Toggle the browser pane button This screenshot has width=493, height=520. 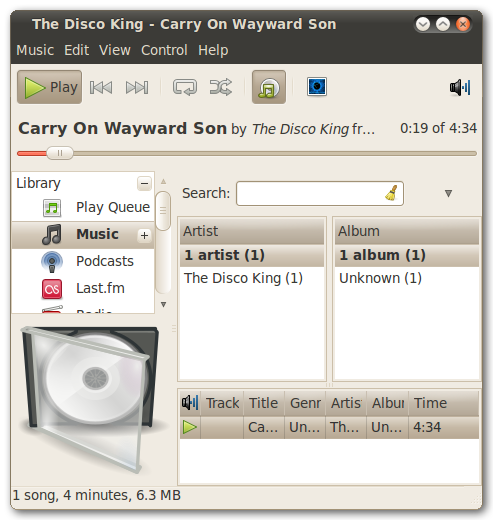click(269, 87)
